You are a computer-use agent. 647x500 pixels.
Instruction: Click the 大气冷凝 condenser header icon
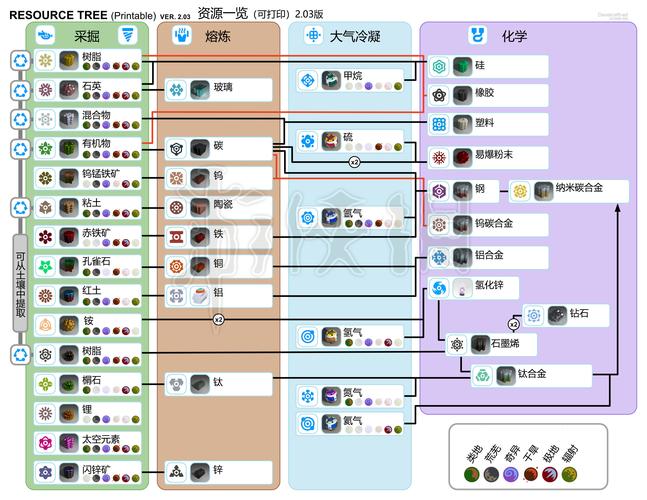point(313,35)
